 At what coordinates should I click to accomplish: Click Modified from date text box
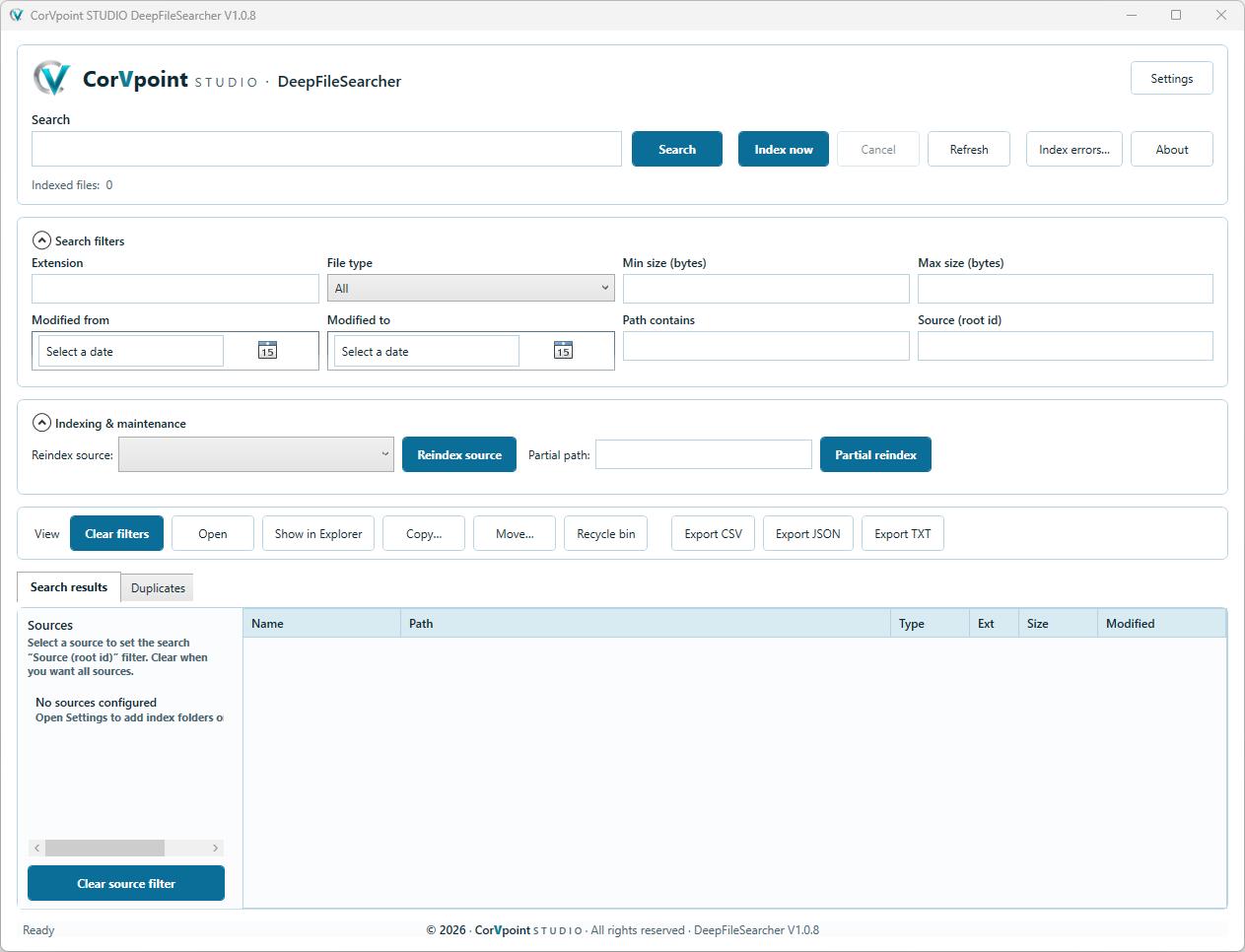coord(131,351)
